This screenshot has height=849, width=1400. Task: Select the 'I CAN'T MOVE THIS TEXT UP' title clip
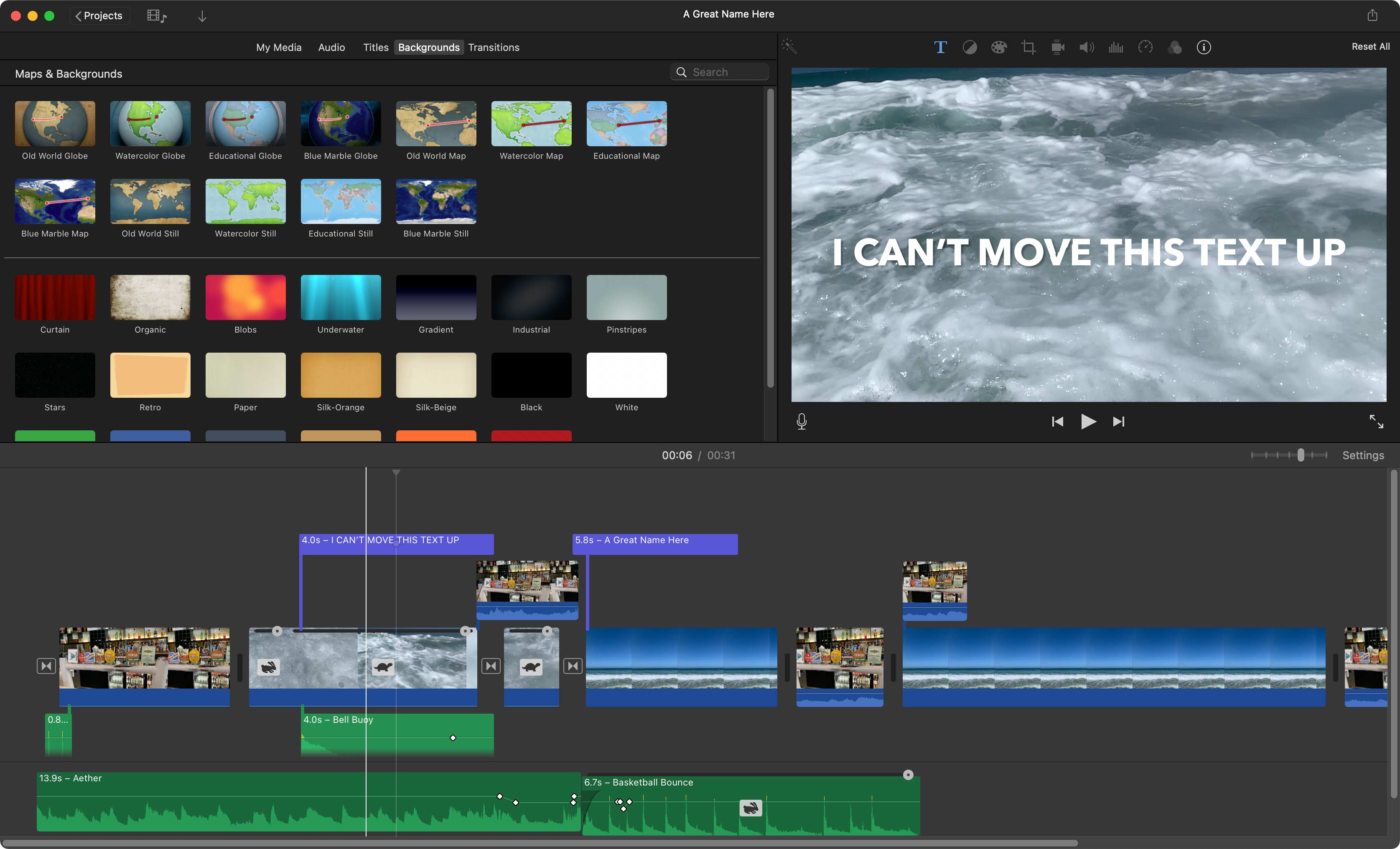click(397, 544)
